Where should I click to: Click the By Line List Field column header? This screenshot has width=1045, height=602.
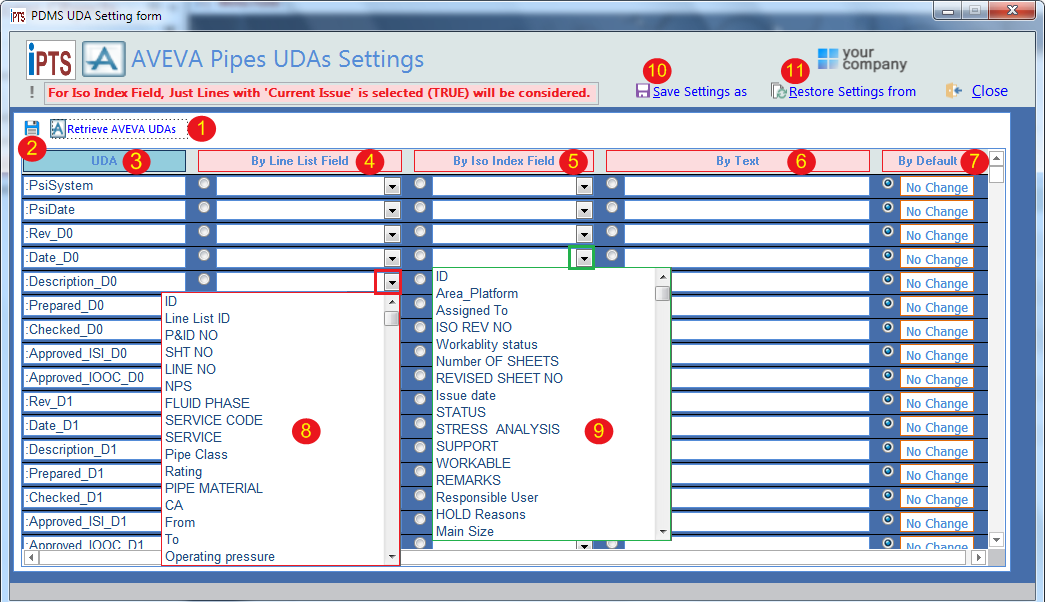(300, 161)
